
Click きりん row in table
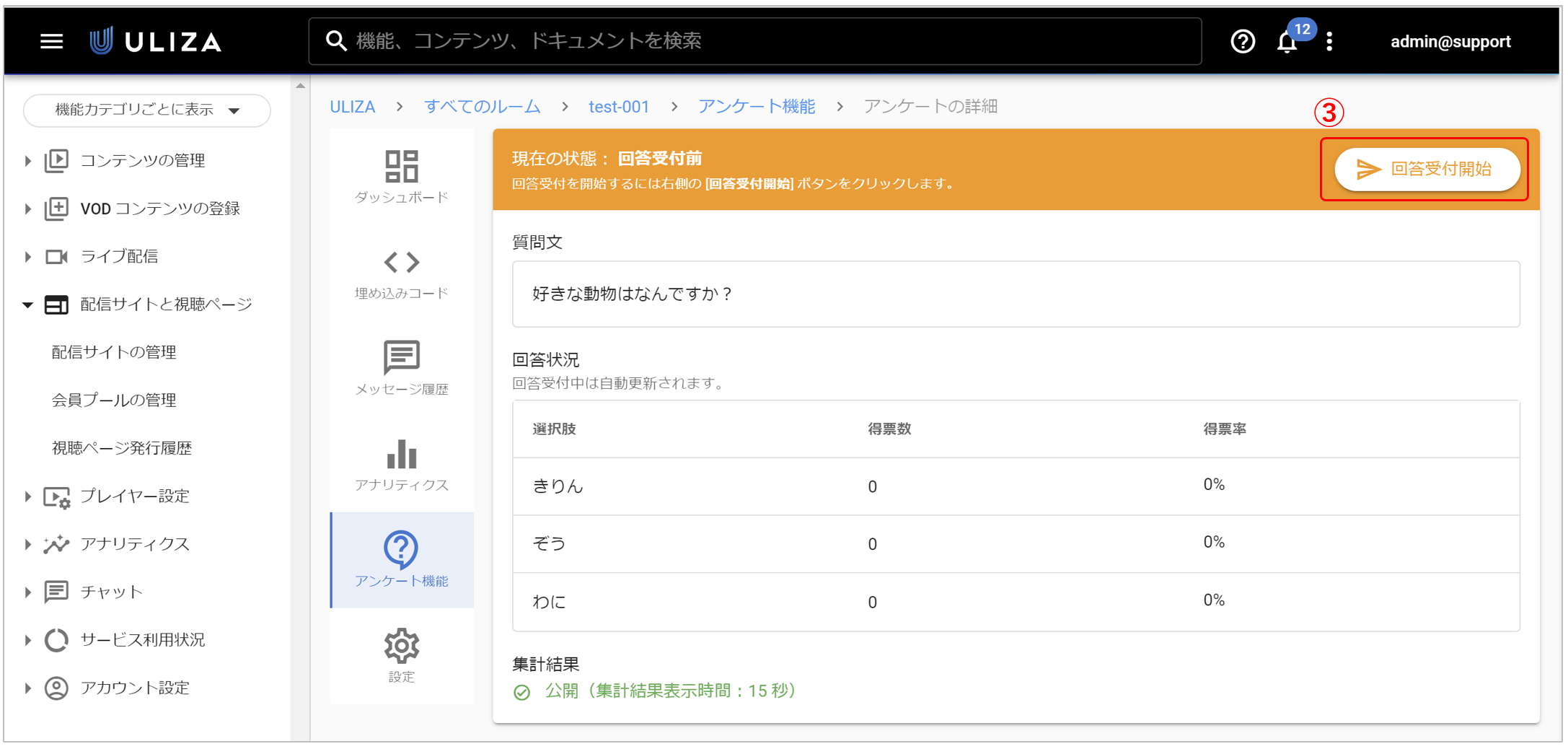[x=1016, y=486]
